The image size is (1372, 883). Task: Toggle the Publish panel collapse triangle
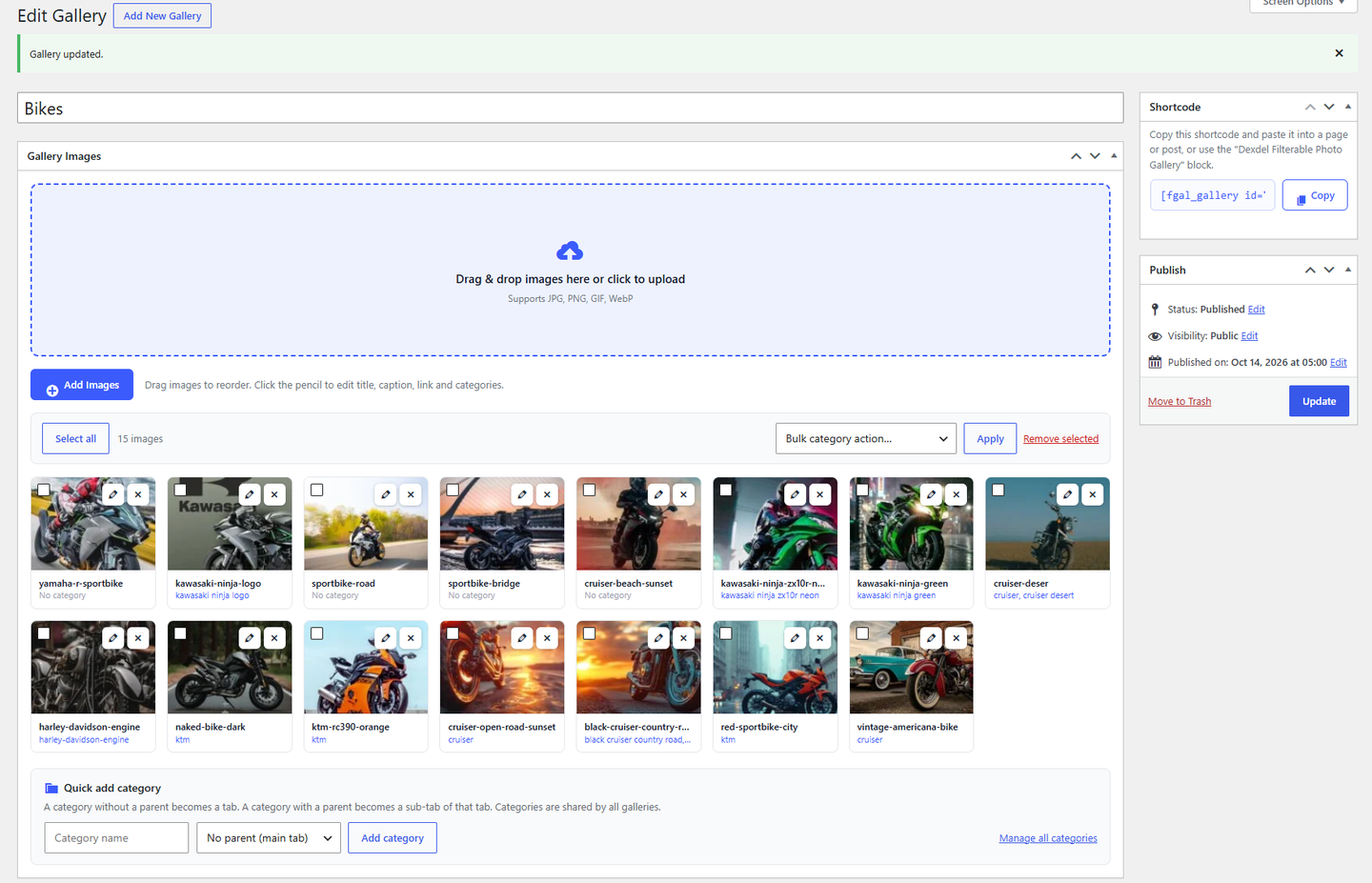1348,270
